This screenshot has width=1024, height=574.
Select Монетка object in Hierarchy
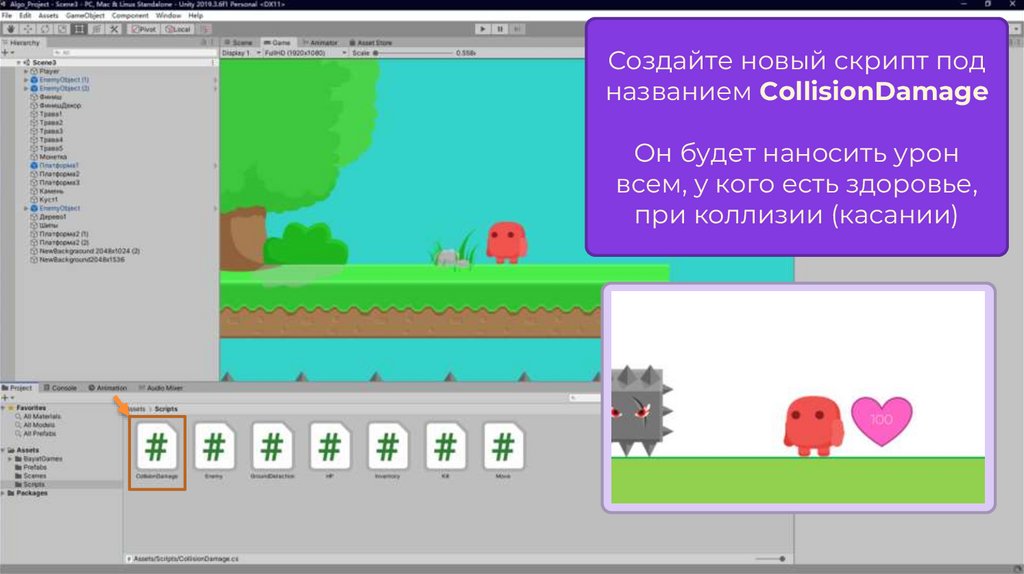52,157
